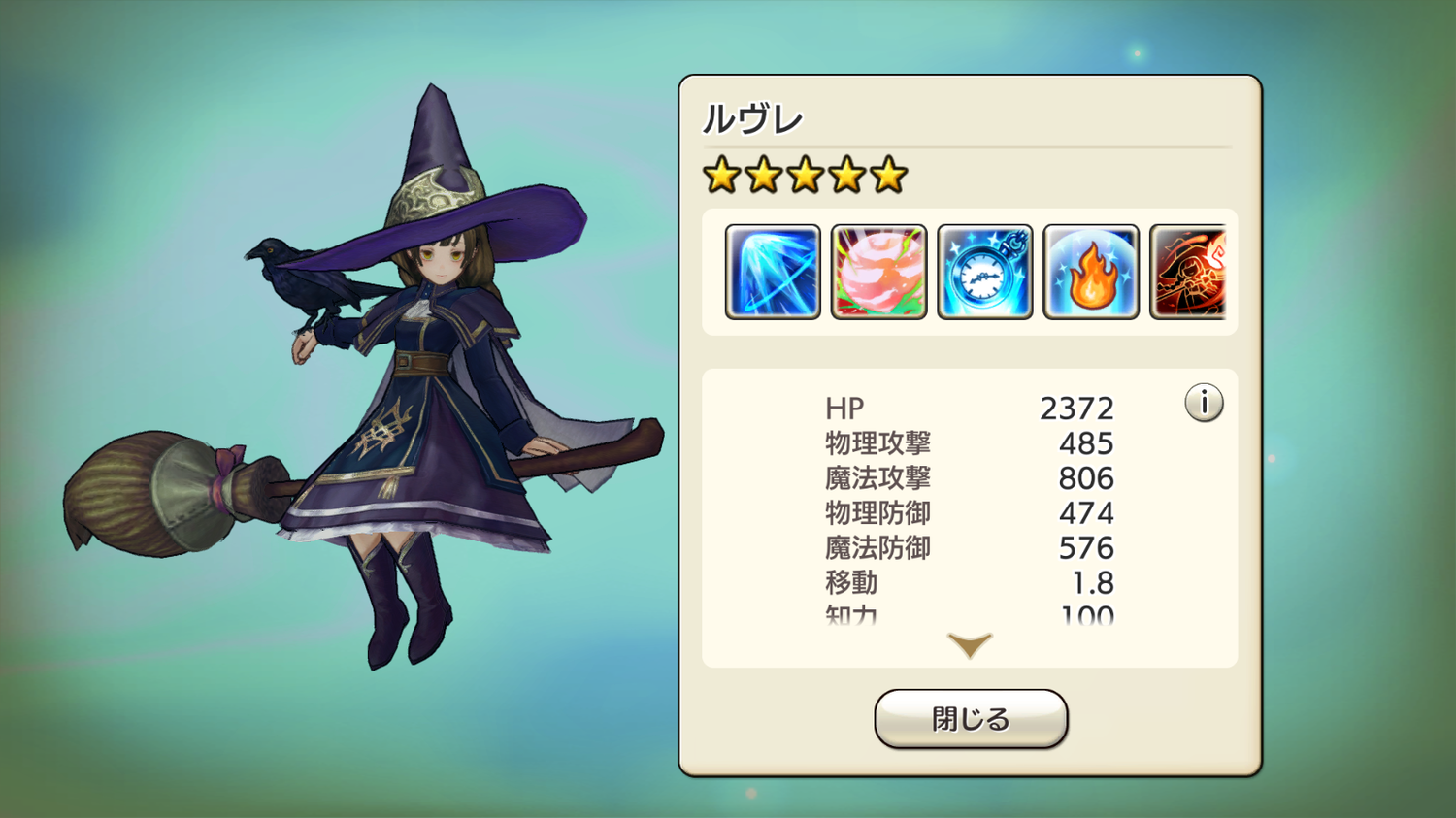Select the 魔法攻撃 value 806
The height and width of the screenshot is (818, 1456).
click(x=1086, y=478)
